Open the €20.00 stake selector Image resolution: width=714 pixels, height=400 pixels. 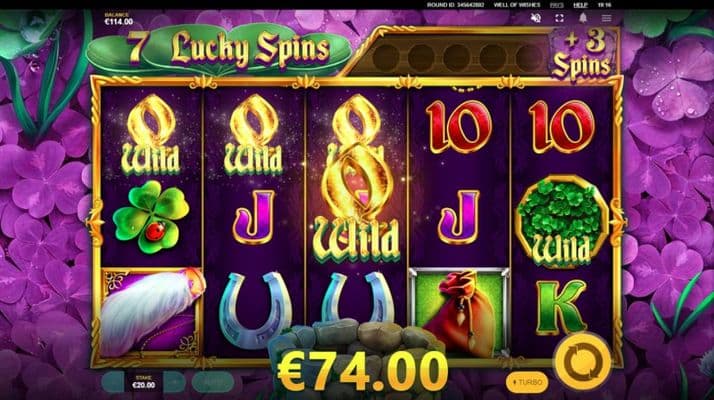tap(143, 382)
